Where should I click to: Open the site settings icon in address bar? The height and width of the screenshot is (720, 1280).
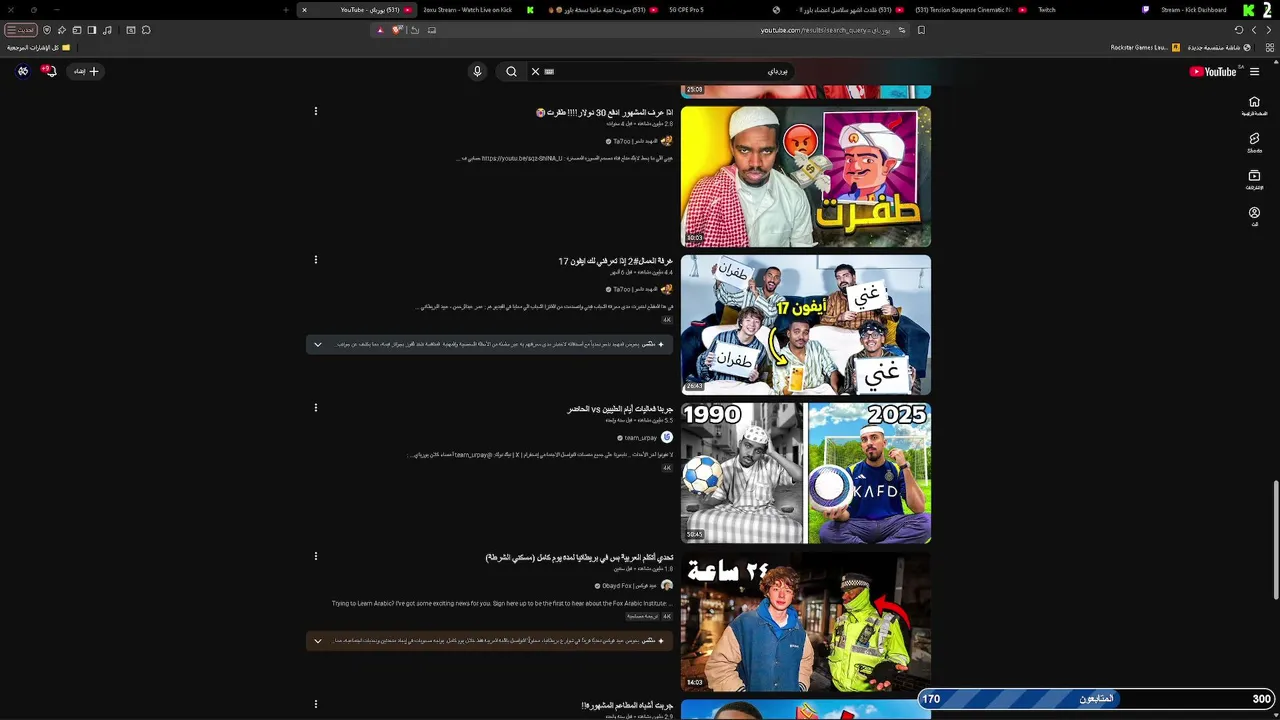point(901,30)
